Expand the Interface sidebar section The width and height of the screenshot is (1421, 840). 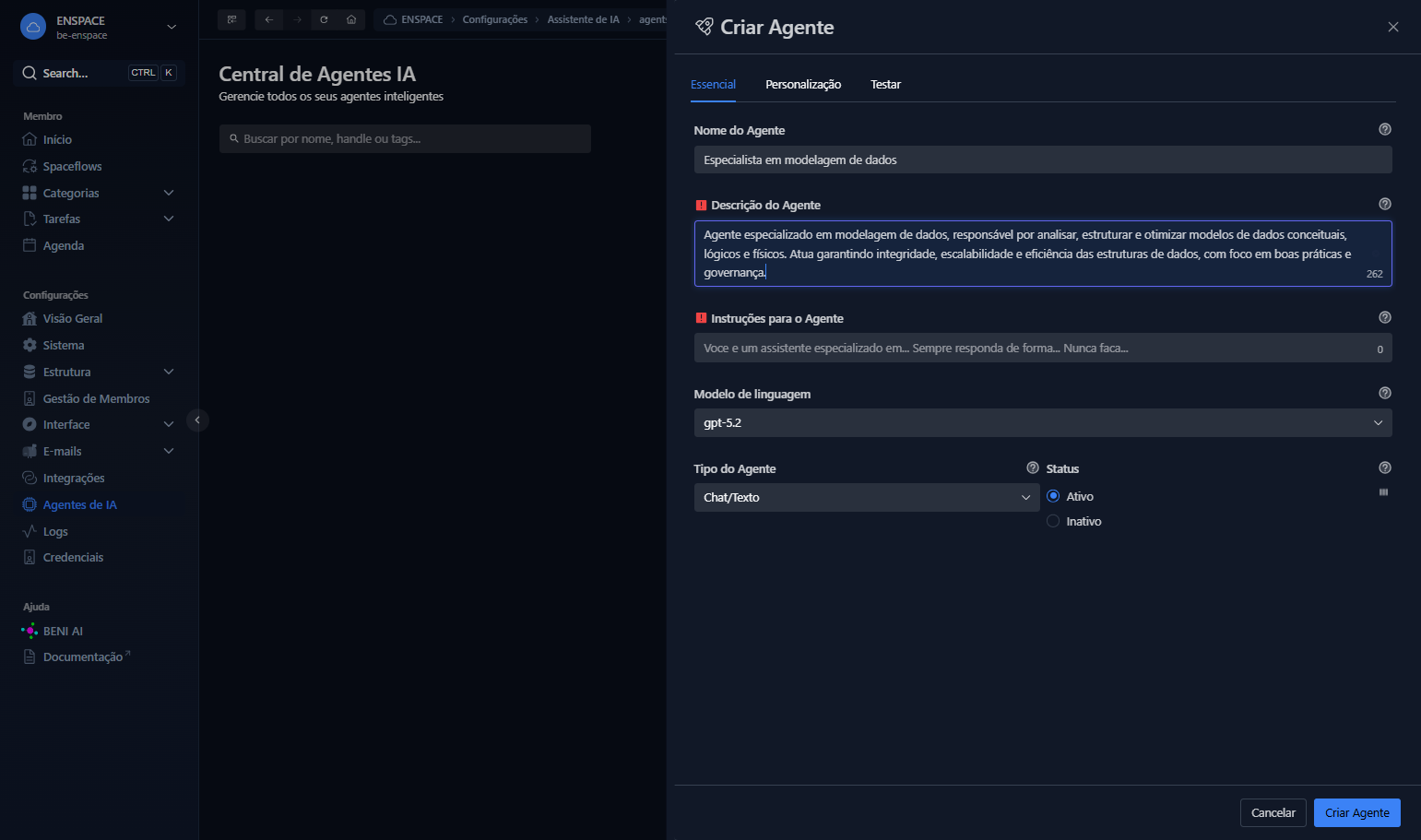(x=169, y=425)
